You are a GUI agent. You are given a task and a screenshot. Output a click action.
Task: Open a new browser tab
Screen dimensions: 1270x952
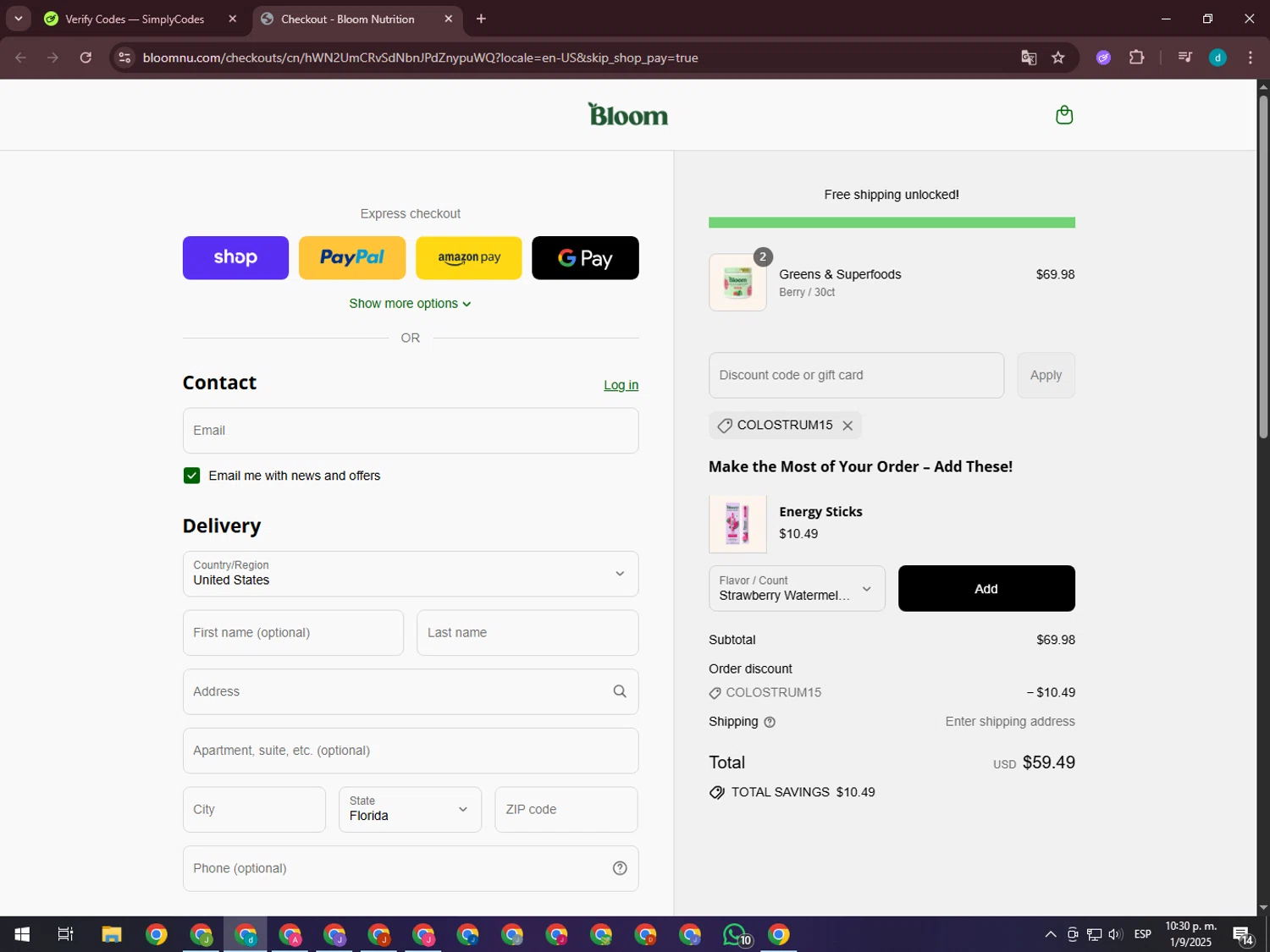(481, 19)
